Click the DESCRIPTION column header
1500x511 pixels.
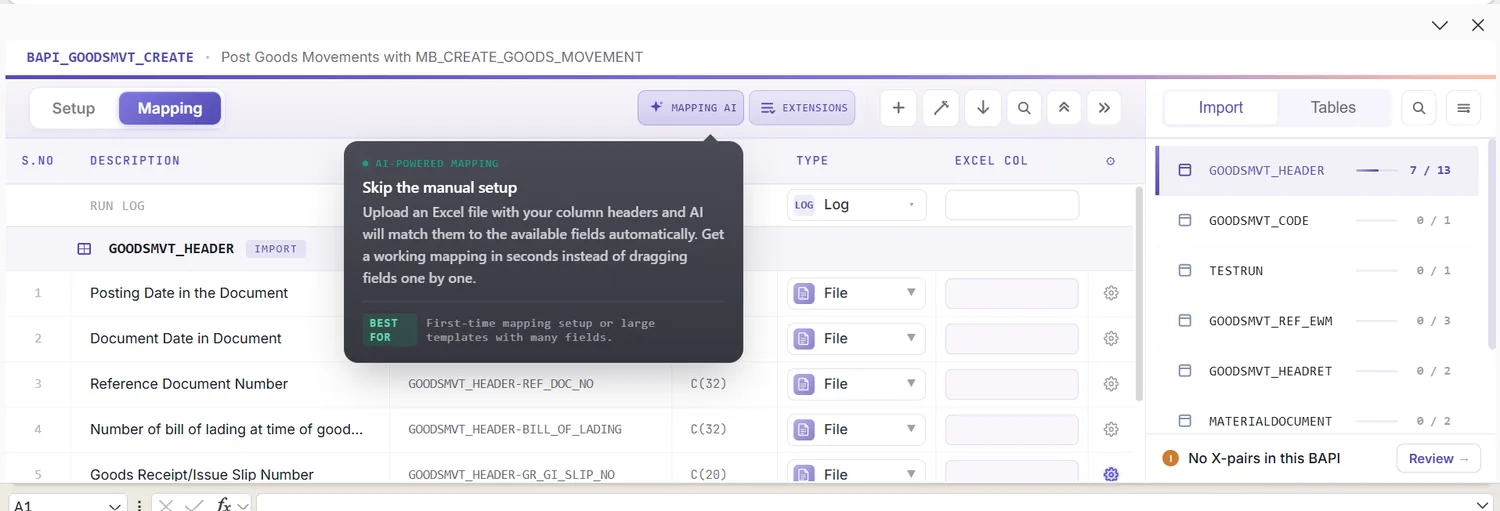pyautogui.click(x=135, y=161)
